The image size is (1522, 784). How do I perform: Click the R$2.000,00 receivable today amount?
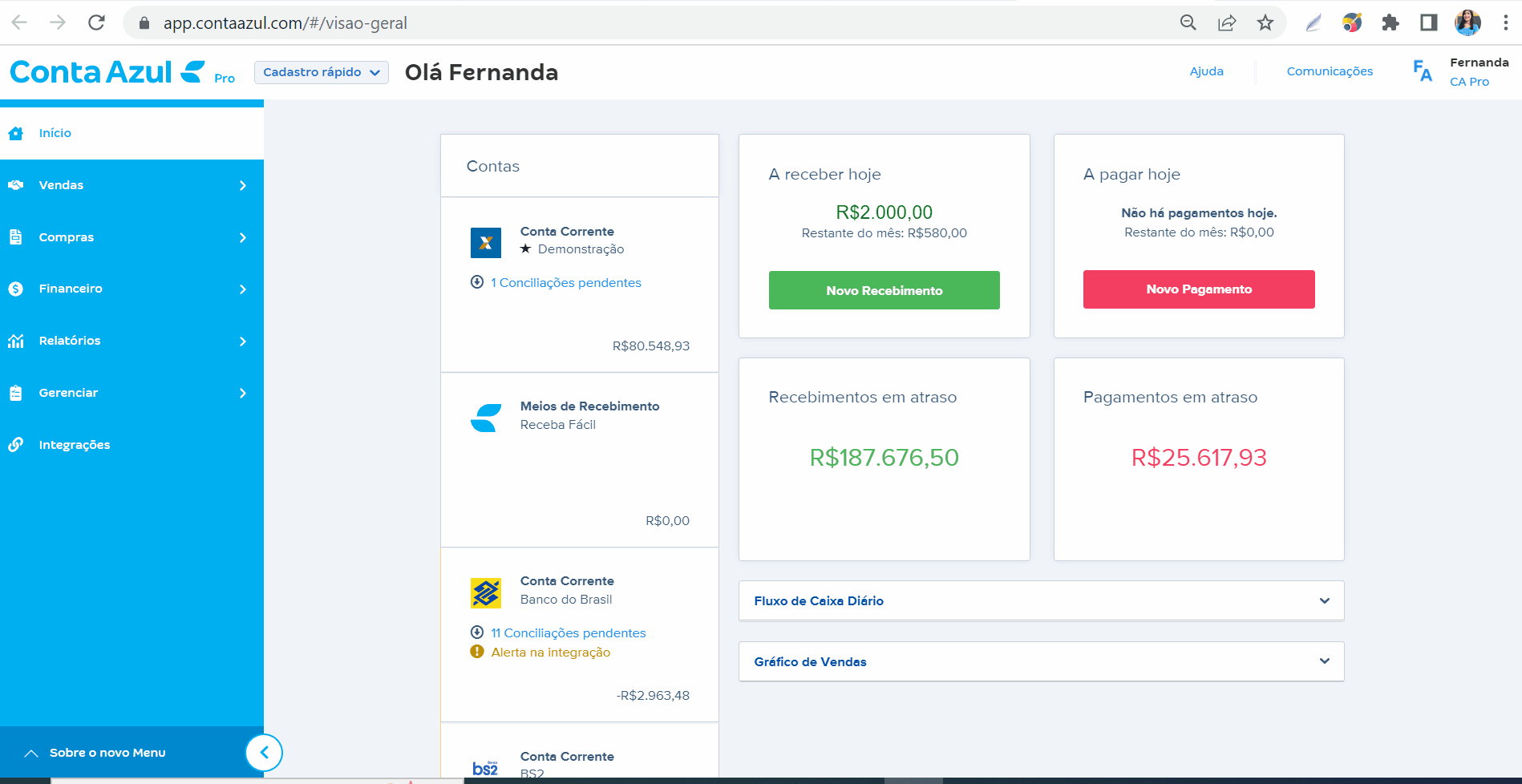(x=884, y=212)
